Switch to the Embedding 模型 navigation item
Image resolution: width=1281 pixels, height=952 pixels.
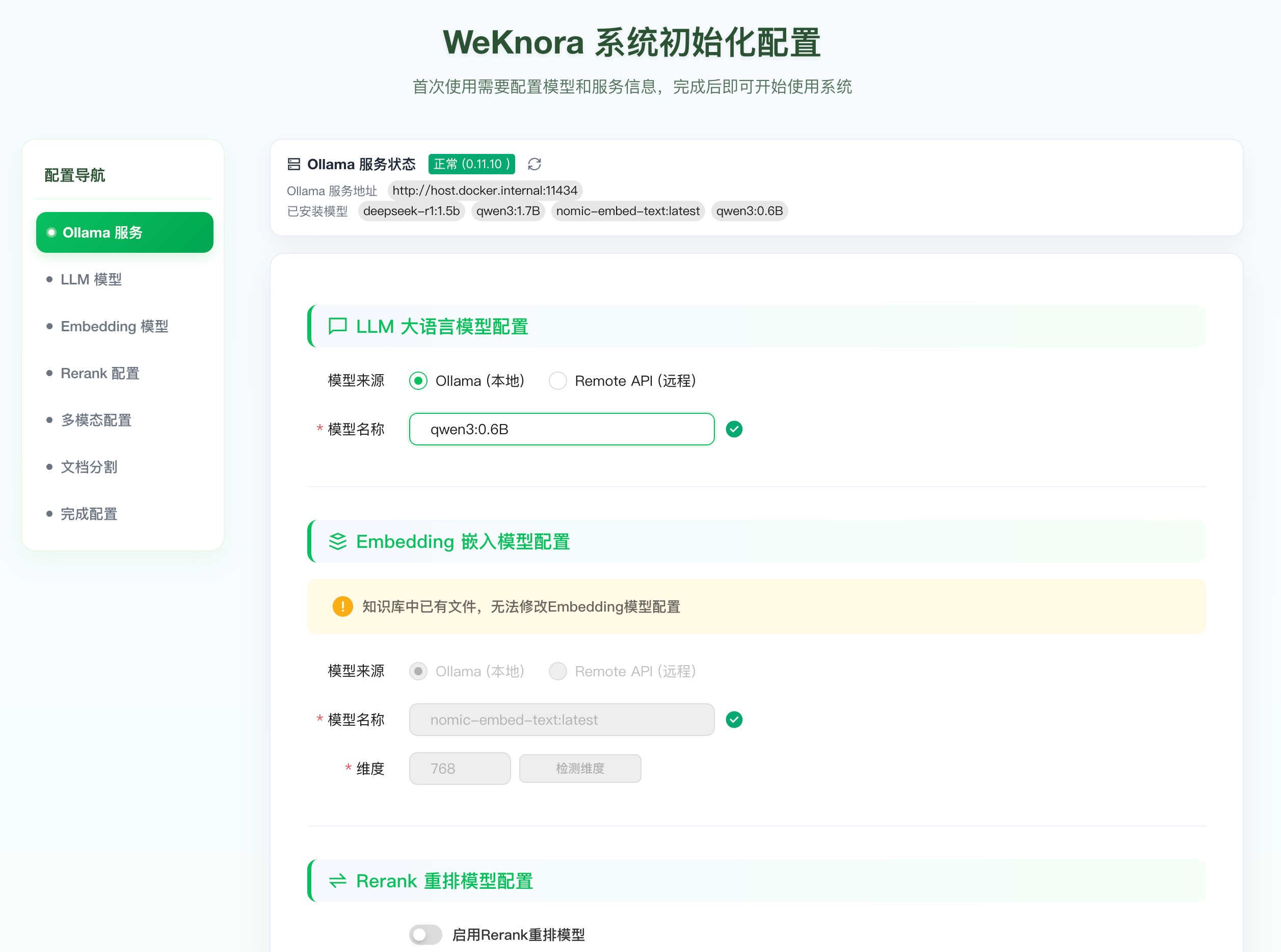coord(114,326)
